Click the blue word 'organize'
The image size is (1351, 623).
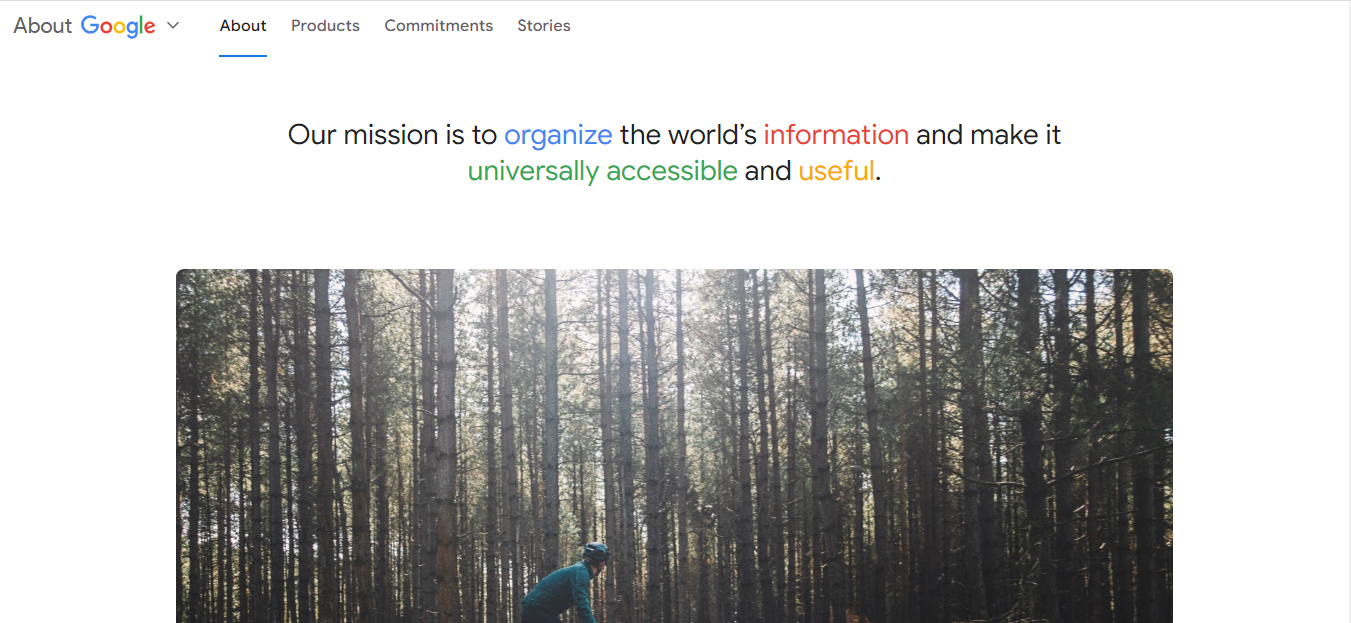(x=558, y=135)
